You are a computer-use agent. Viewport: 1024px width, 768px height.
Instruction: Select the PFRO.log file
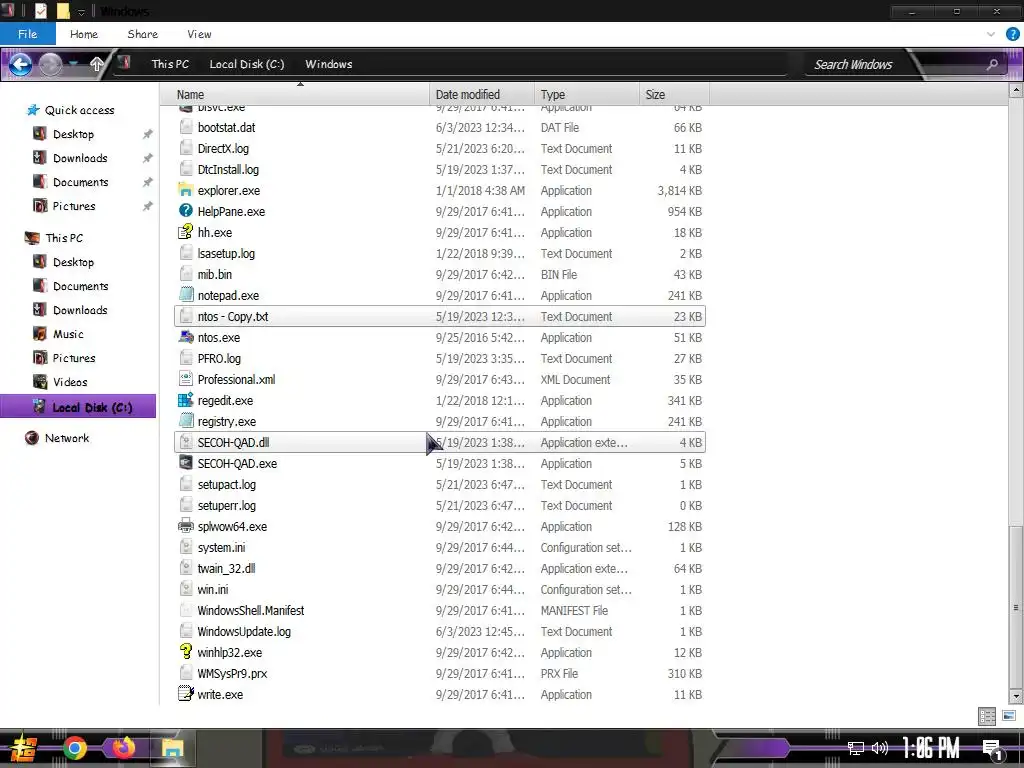click(x=440, y=359)
